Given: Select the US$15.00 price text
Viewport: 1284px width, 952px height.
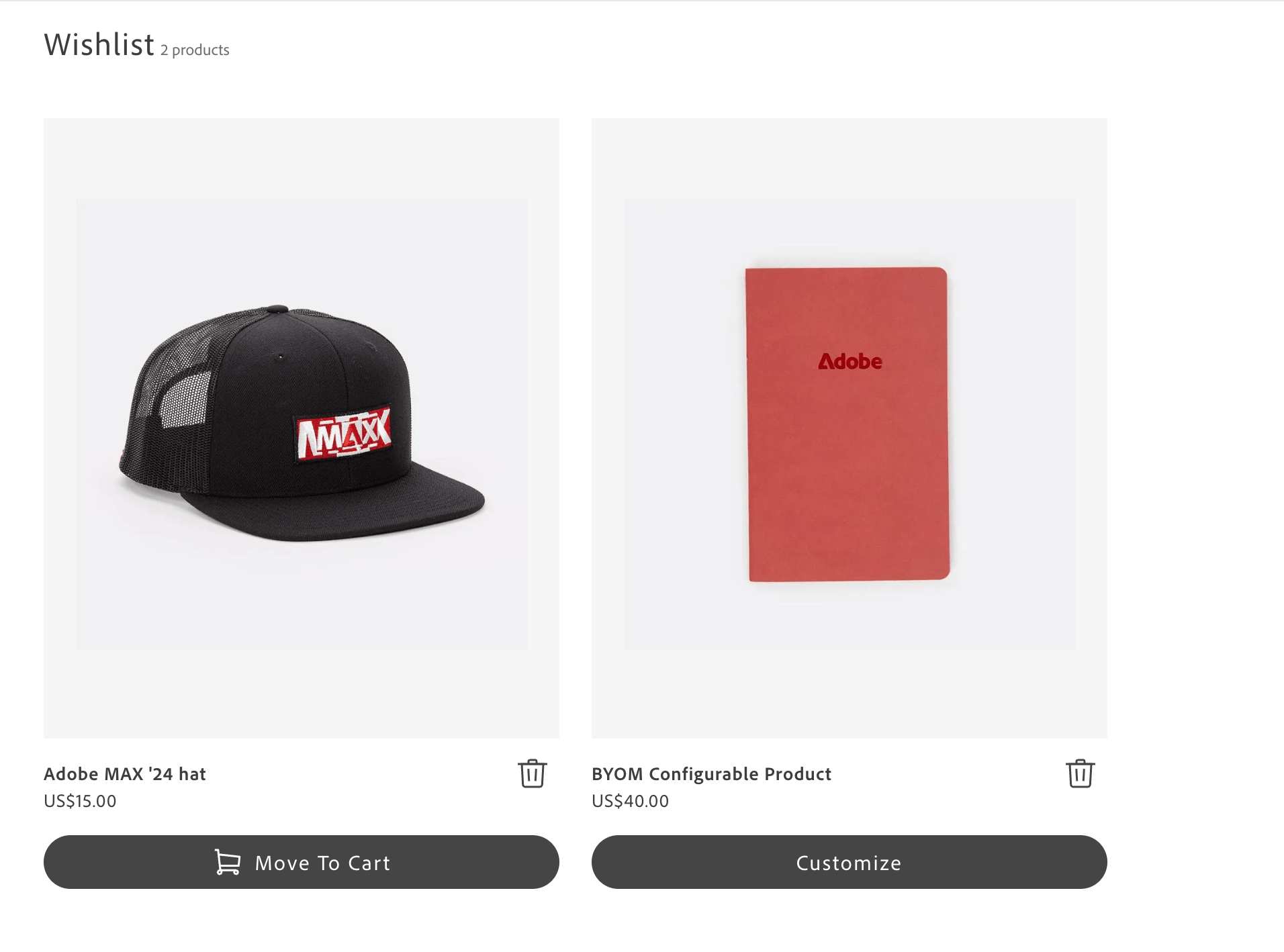Looking at the screenshot, I should tap(80, 800).
